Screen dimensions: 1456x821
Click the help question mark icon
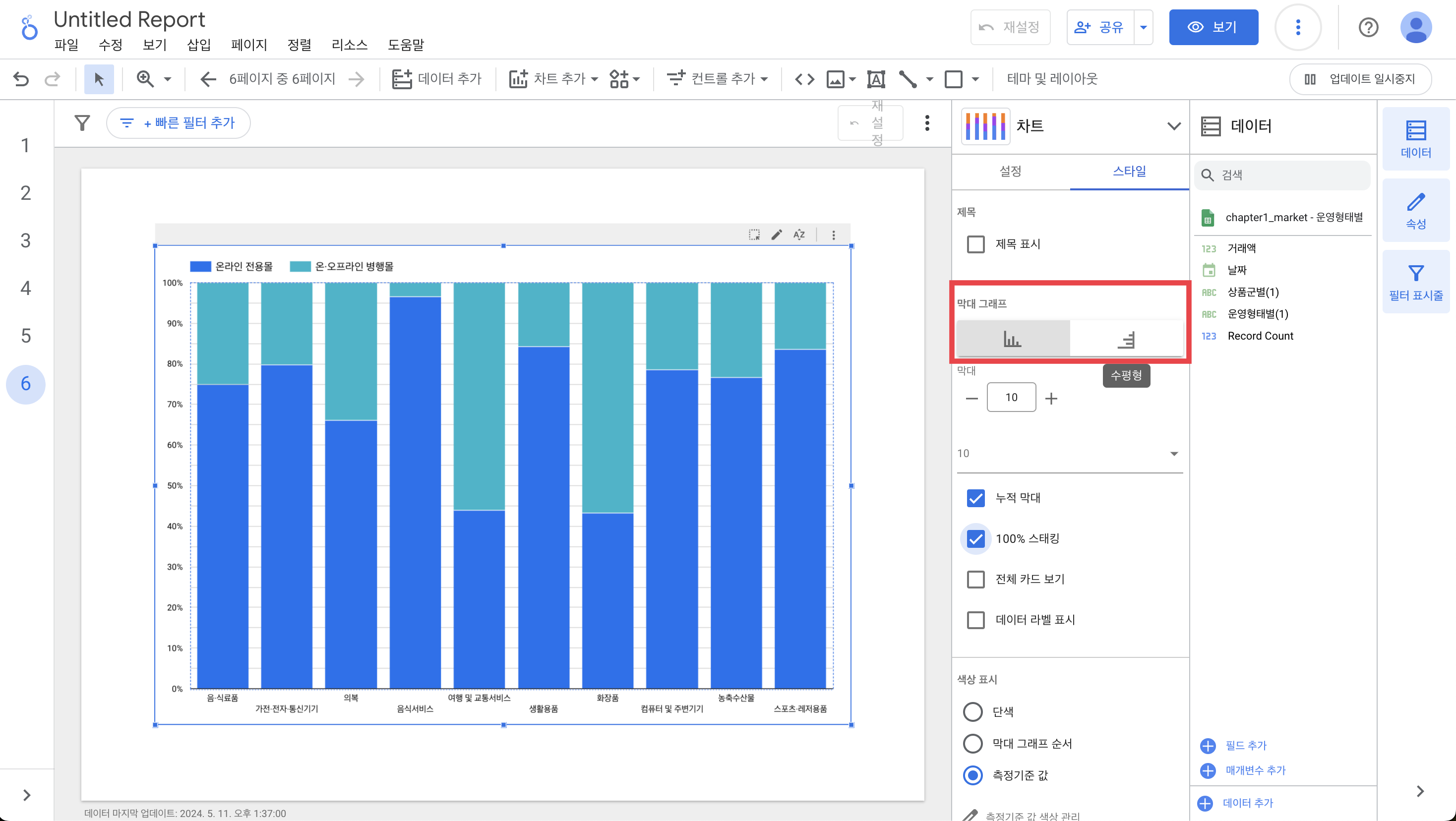point(1368,27)
